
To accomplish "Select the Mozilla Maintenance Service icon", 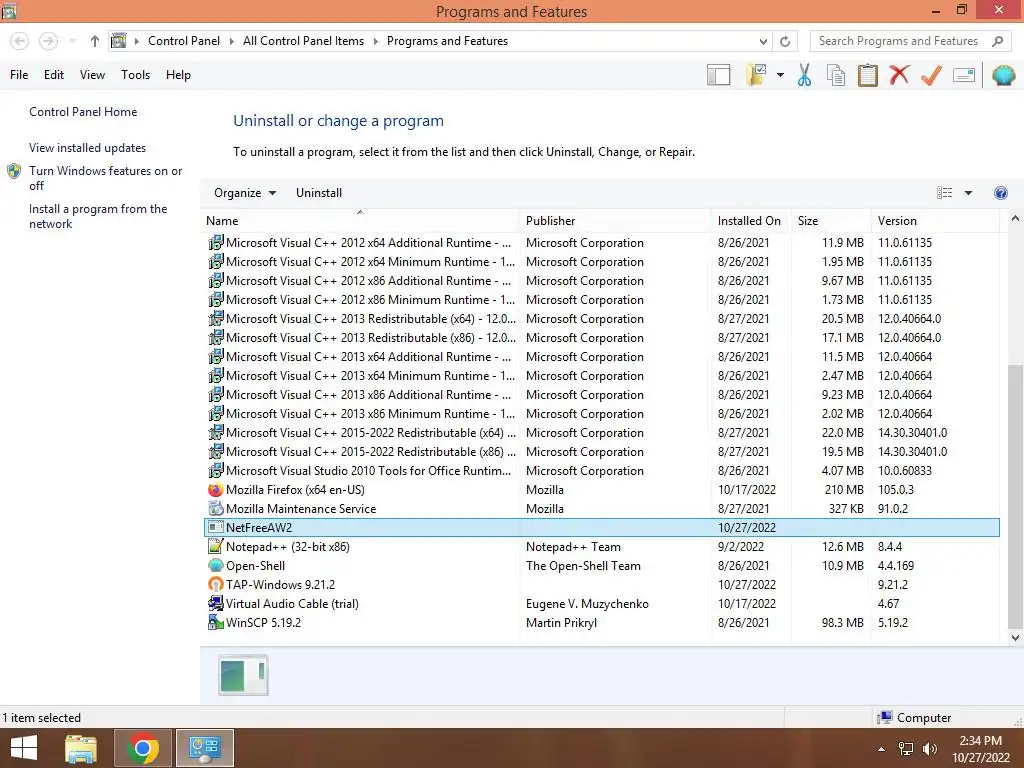I will 216,509.
